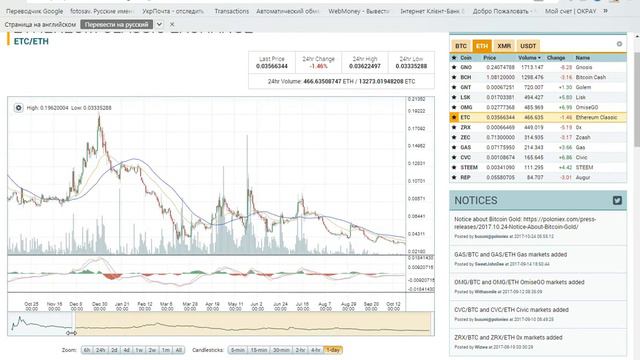The height and width of the screenshot is (360, 640).
Task: Show more bookmarks with chevron
Action: pyautogui.click(x=605, y=11)
